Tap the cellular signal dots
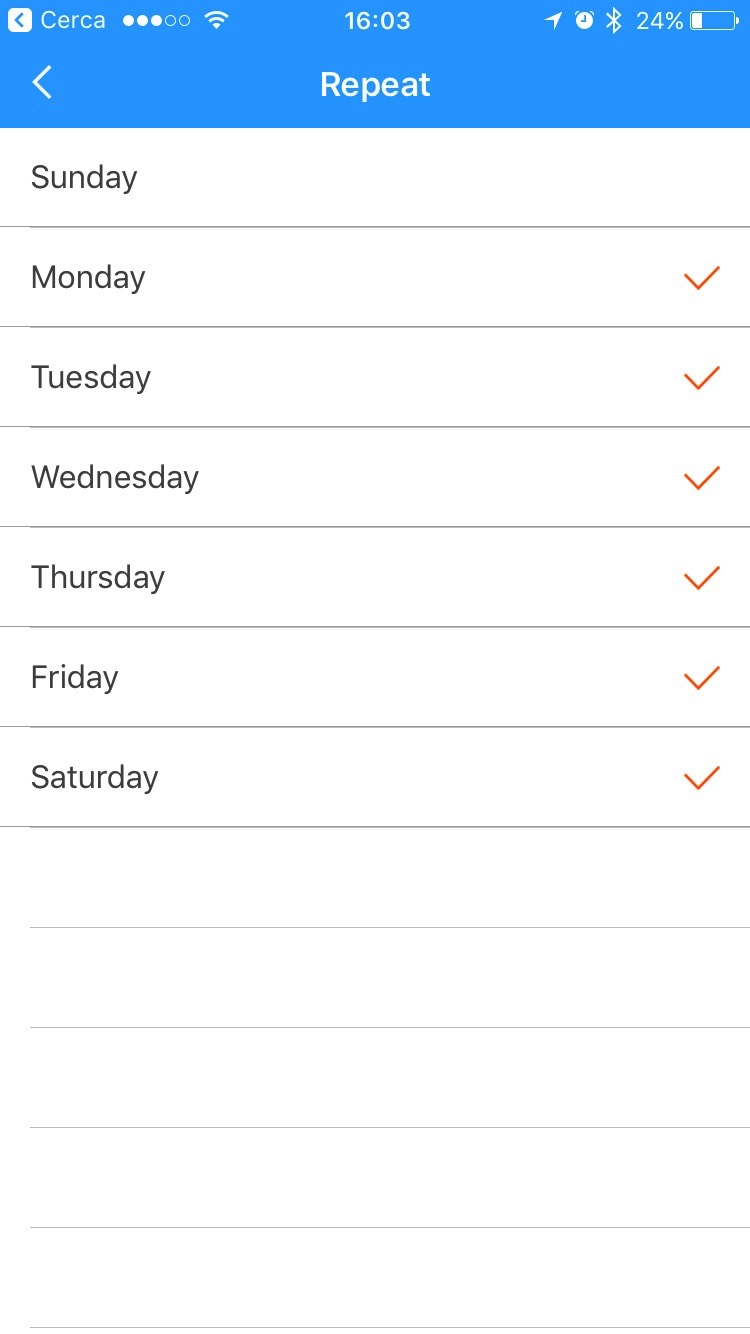 [156, 20]
